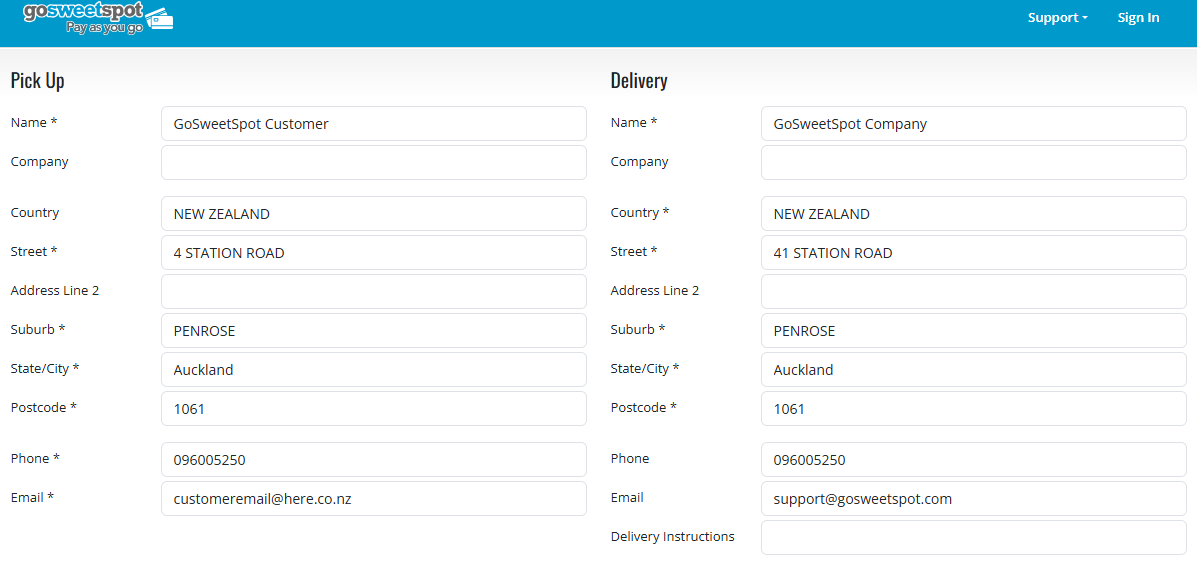
Task: Edit the Delivery State/City field
Action: coord(974,369)
